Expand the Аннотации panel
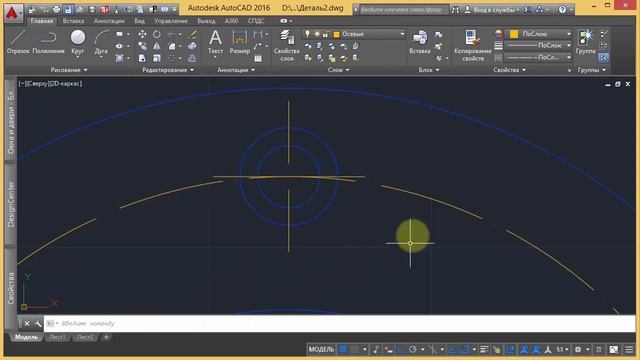Viewport: 640px width, 360px height. pos(236,70)
